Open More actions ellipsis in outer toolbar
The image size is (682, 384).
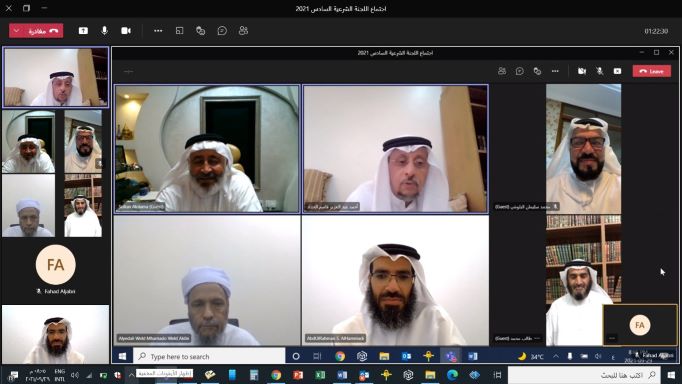coord(158,30)
